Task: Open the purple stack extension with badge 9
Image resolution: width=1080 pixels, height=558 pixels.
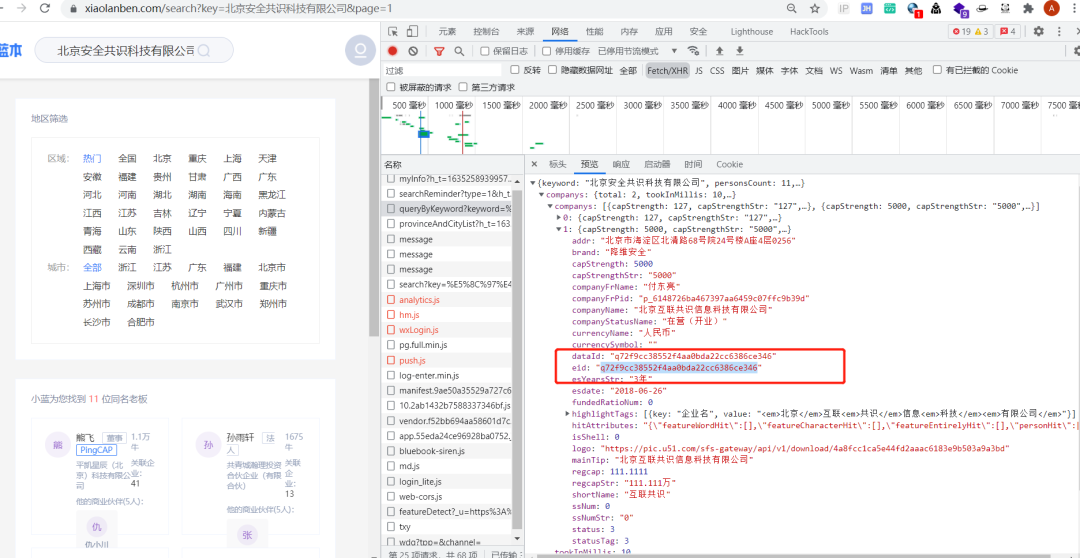Action: [x=960, y=10]
